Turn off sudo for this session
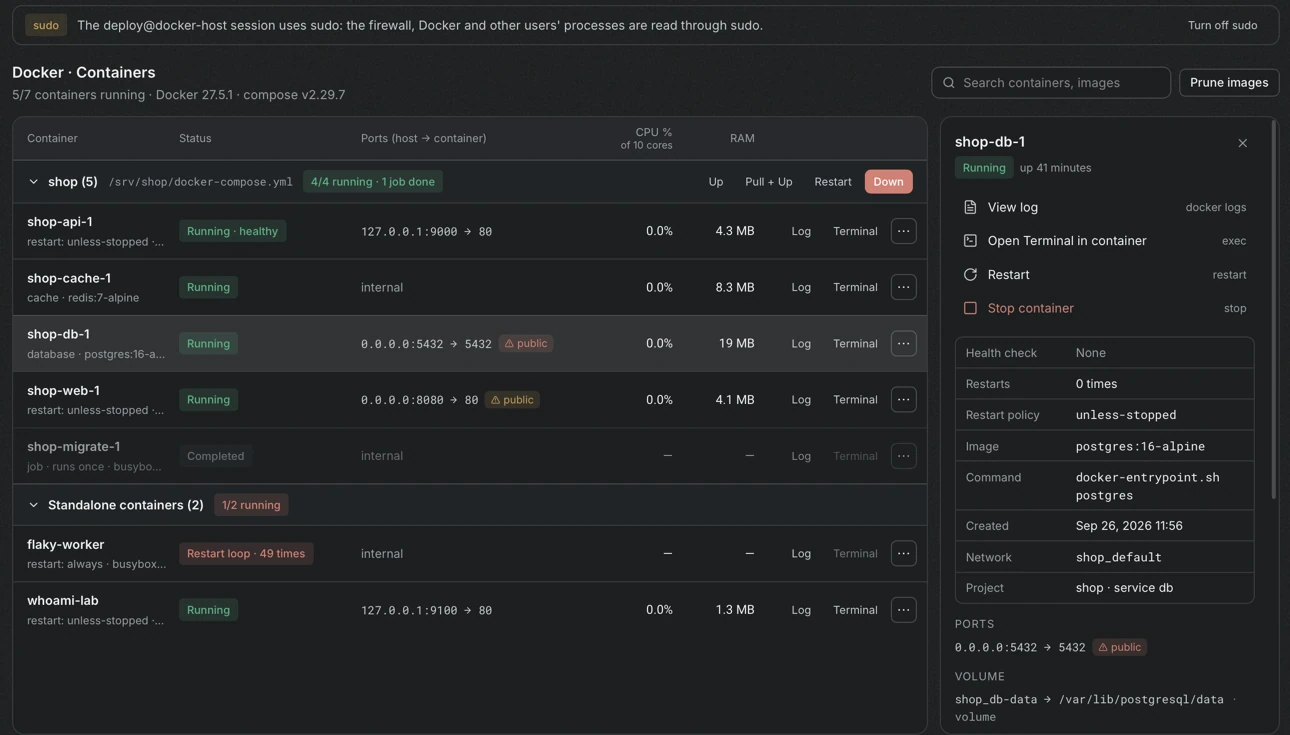The image size is (1290, 735). (1222, 25)
